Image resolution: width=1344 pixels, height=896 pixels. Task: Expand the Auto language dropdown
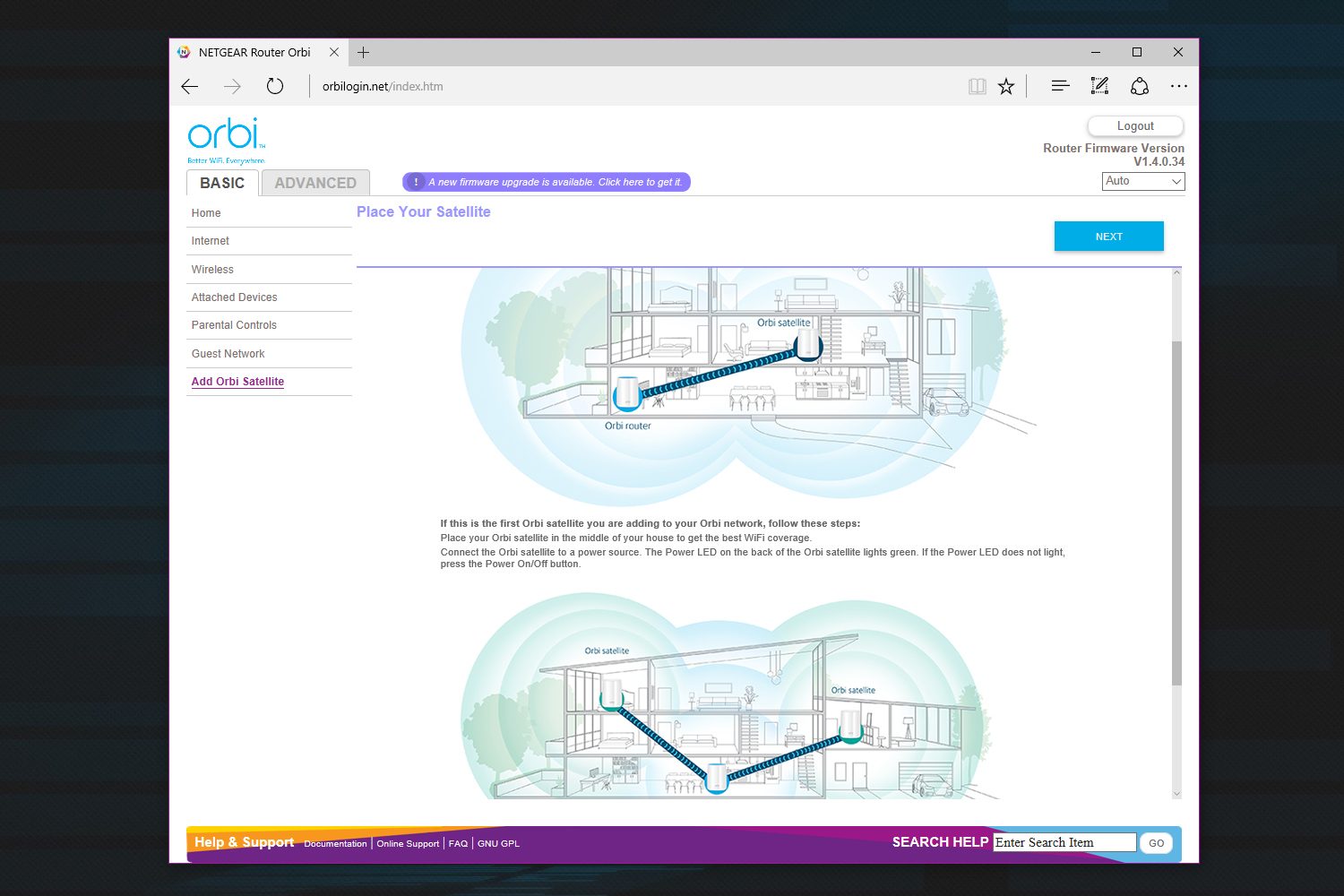pyautogui.click(x=1143, y=181)
